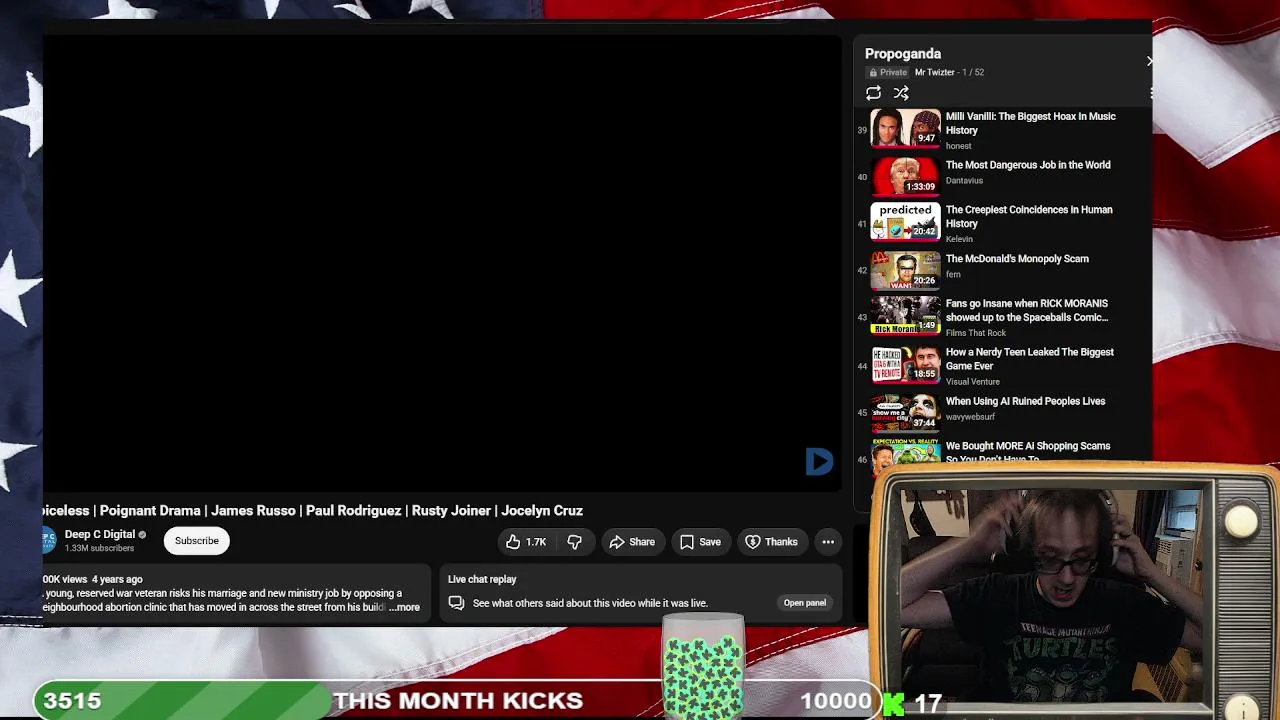The width and height of the screenshot is (1280, 720).
Task: Toggle loop playlist icon
Action: (873, 93)
